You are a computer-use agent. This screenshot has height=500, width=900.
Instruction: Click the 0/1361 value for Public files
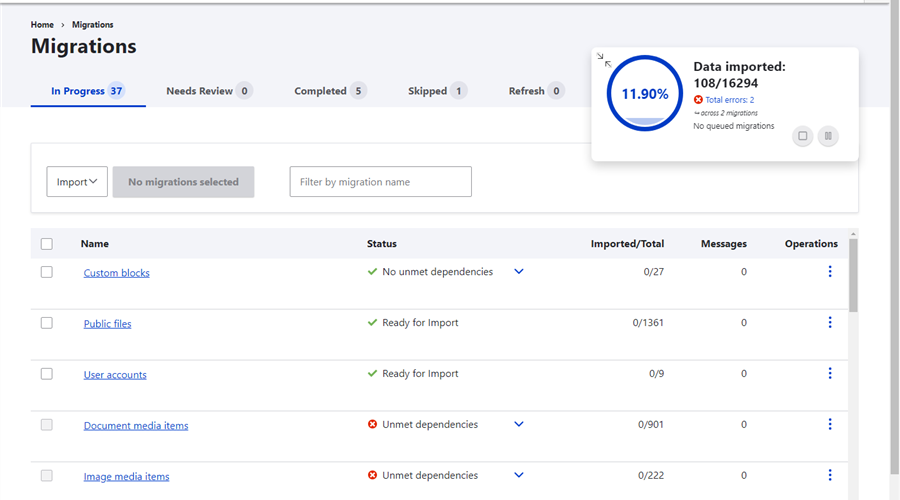pos(648,323)
